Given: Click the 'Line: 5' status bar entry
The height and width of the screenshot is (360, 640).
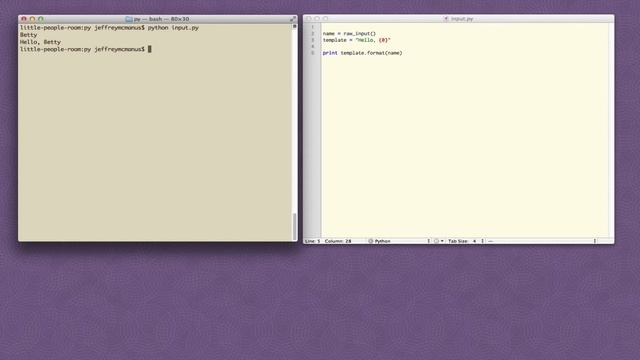Looking at the screenshot, I should [x=313, y=241].
